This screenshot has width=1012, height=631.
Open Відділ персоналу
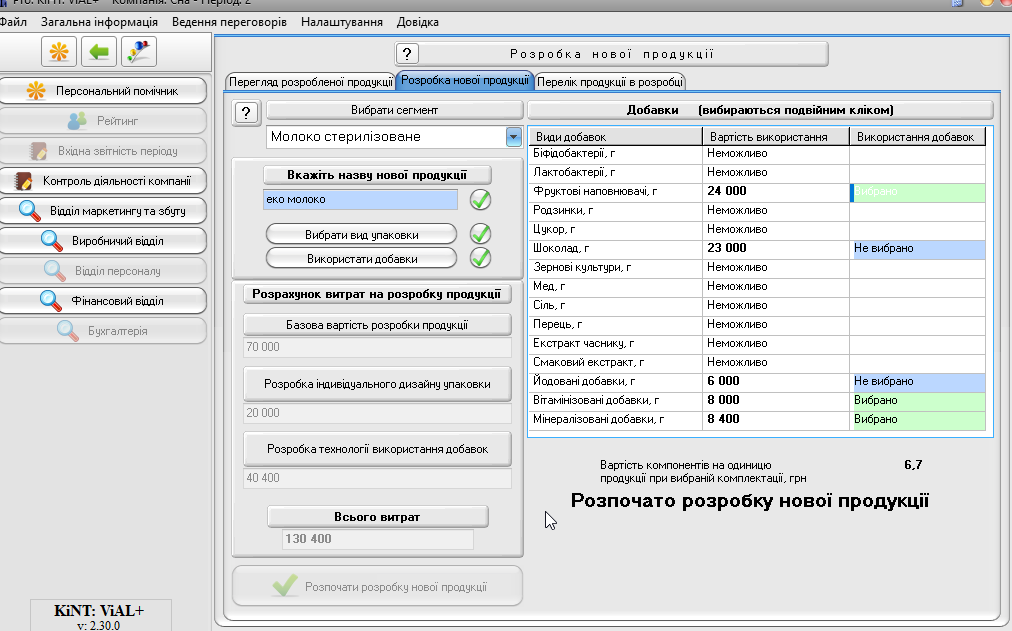coord(104,271)
